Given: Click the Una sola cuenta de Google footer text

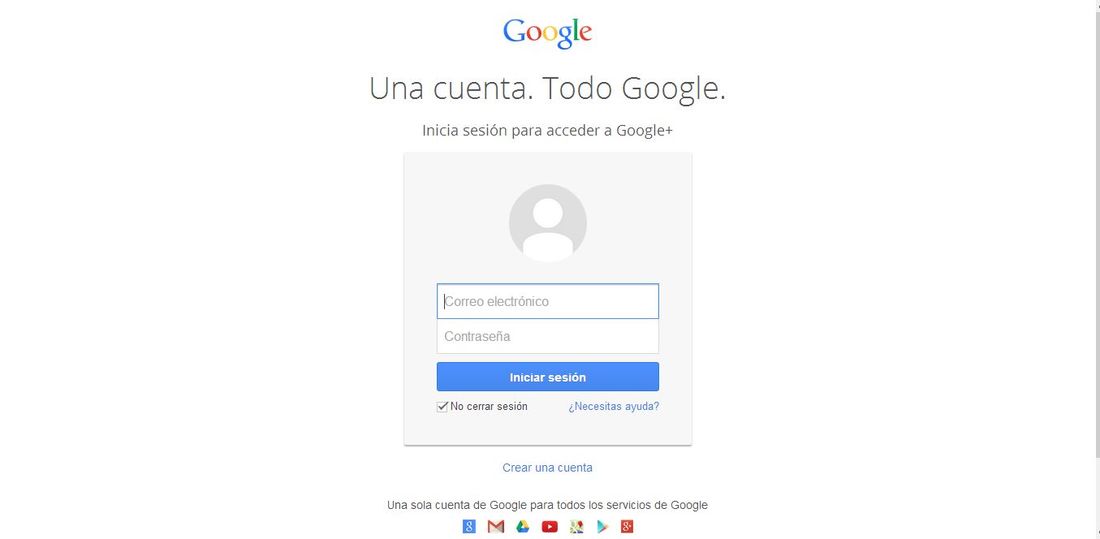Looking at the screenshot, I should click(x=547, y=505).
